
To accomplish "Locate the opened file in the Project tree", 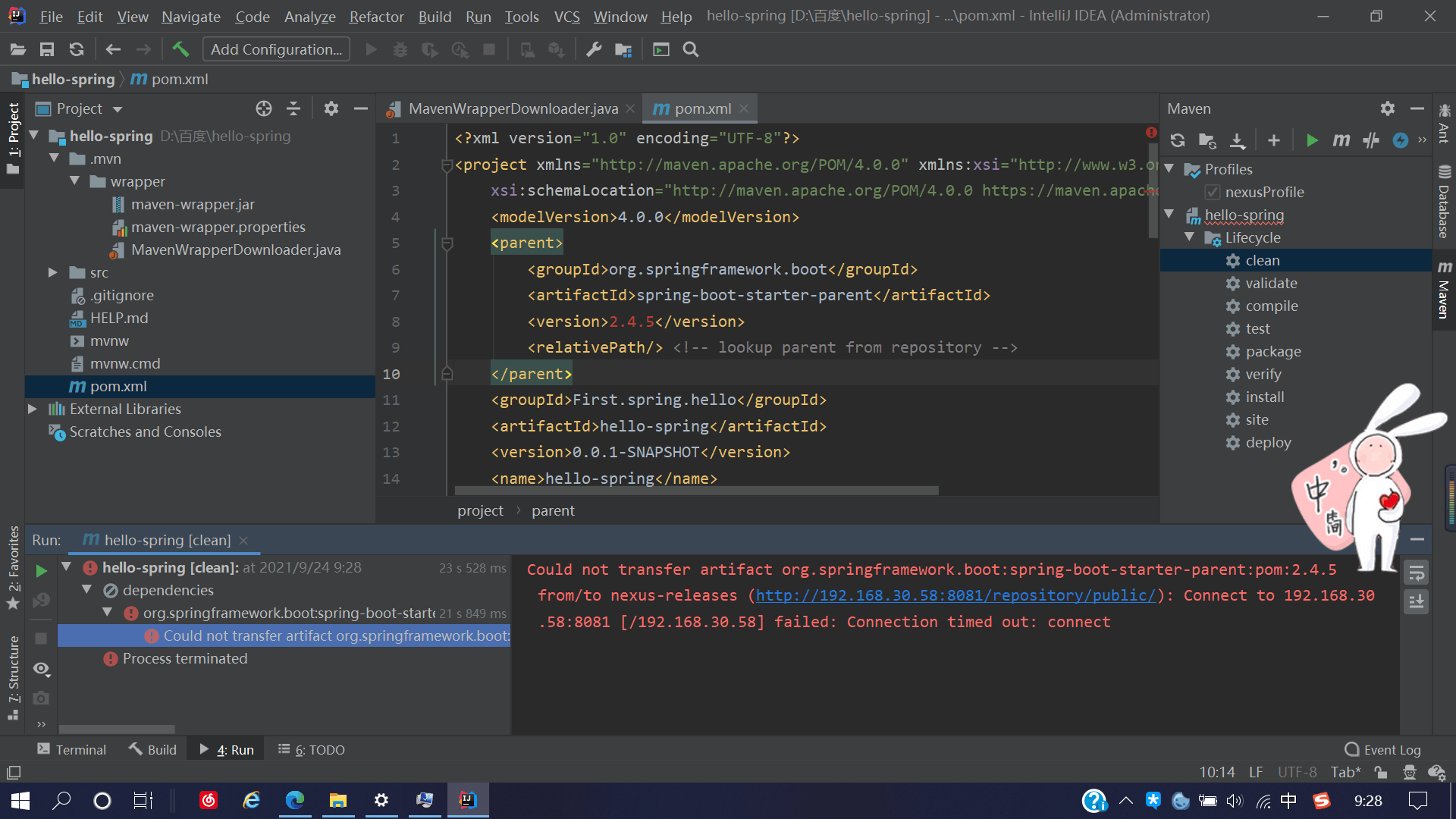I will click(x=263, y=108).
